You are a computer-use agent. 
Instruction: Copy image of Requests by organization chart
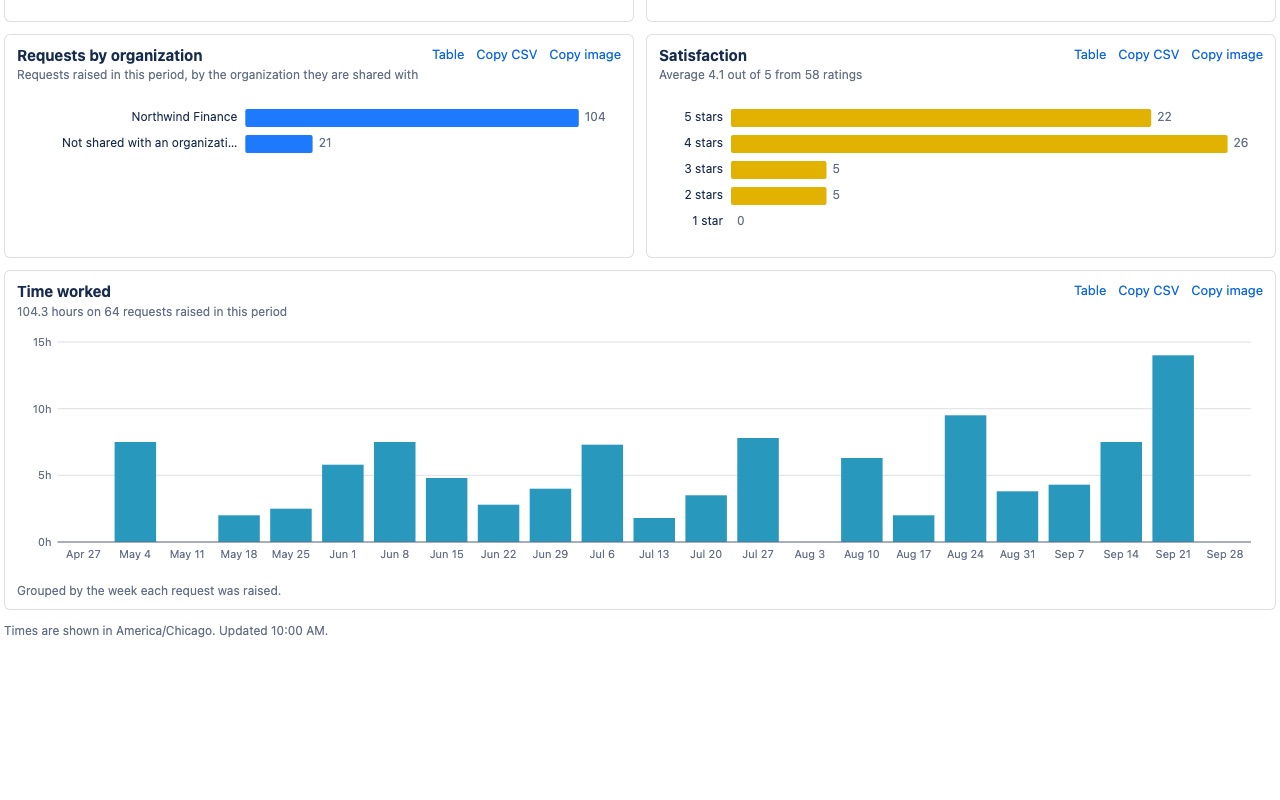pos(585,55)
